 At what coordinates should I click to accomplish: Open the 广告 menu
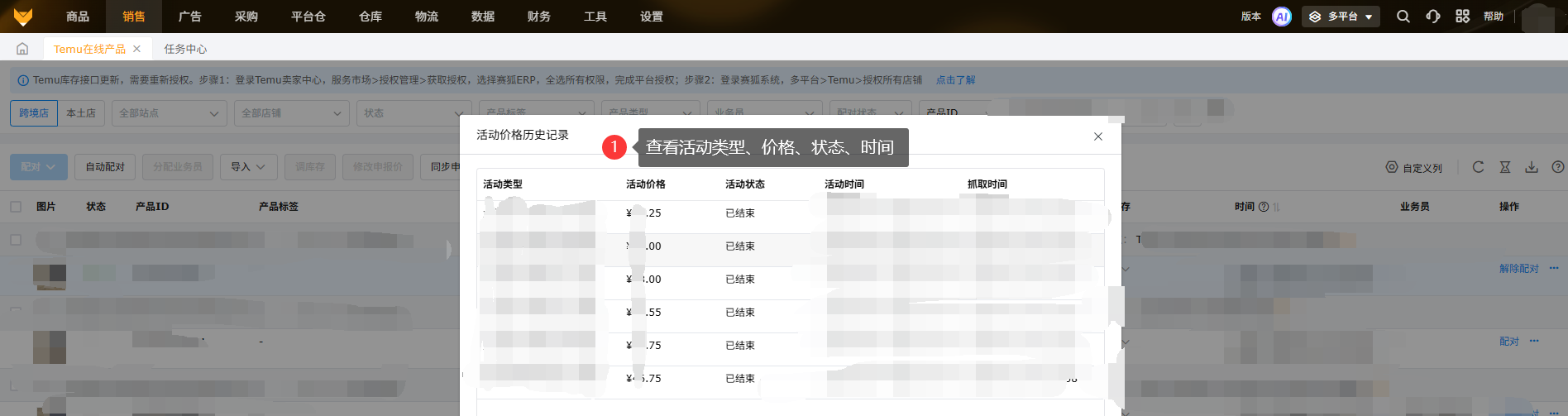pyautogui.click(x=190, y=17)
